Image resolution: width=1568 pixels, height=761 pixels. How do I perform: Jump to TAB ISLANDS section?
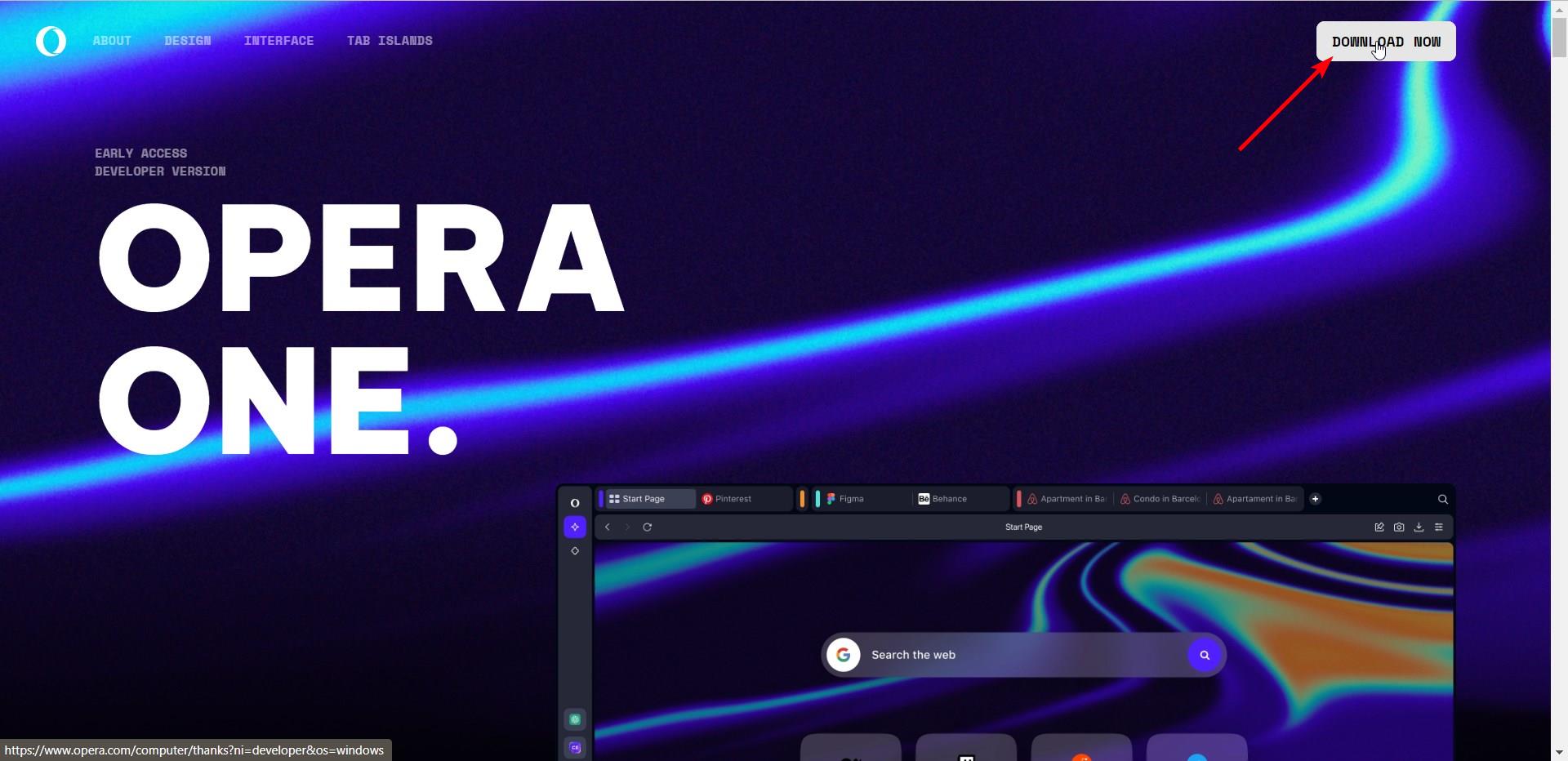tap(390, 41)
